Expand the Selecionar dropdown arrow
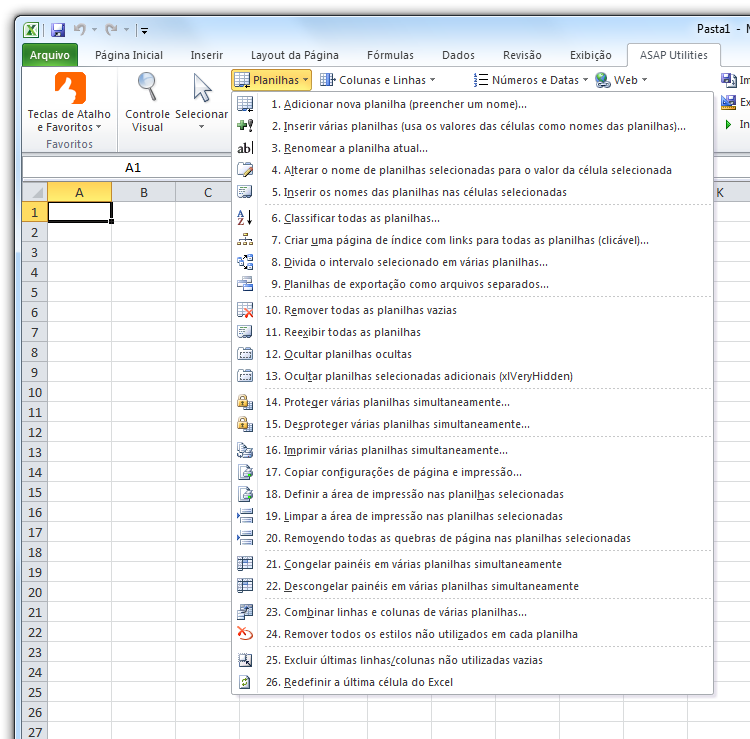750x739 pixels. [201, 127]
